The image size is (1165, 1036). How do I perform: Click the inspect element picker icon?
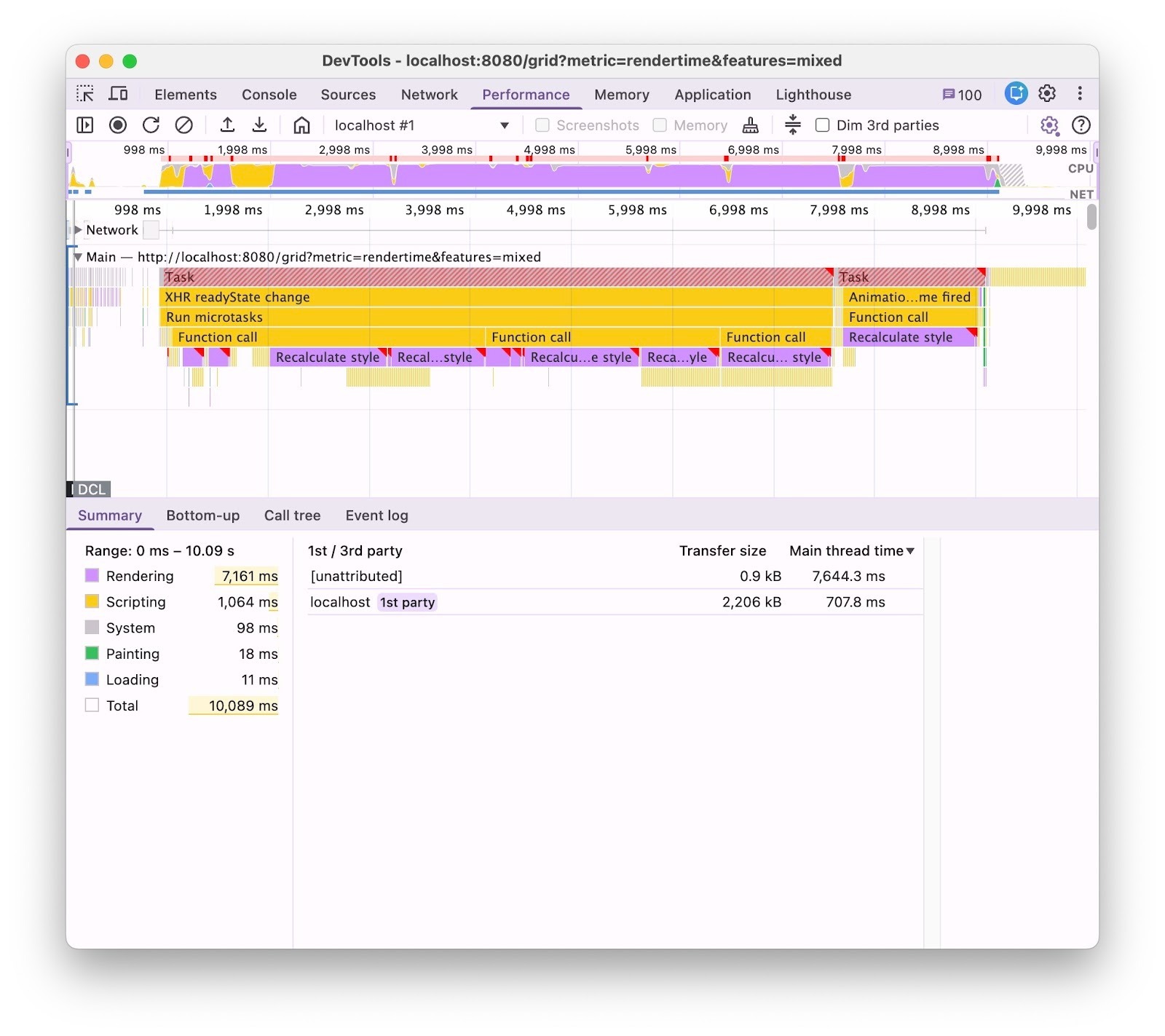(x=85, y=94)
